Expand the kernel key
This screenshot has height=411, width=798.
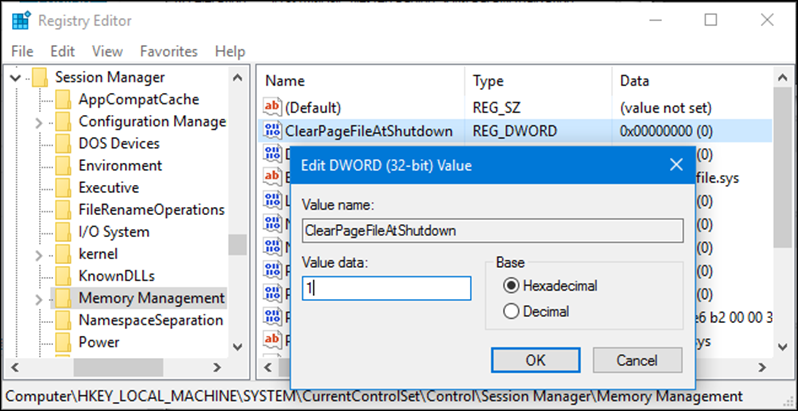(x=39, y=254)
